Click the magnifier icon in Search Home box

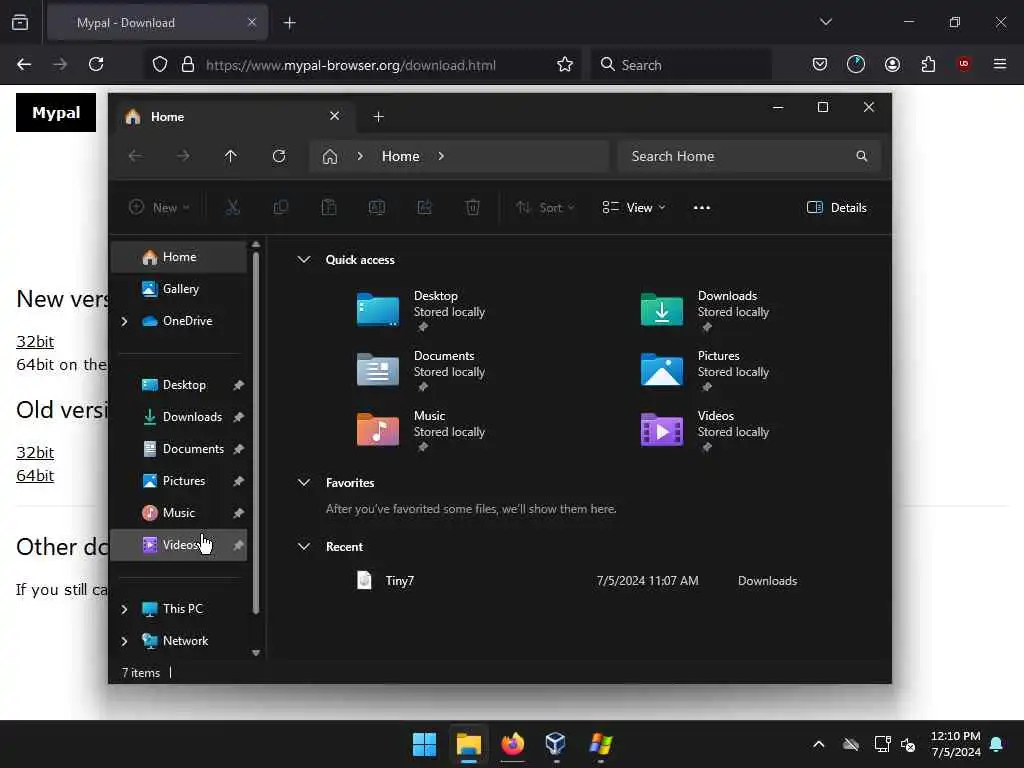862,156
